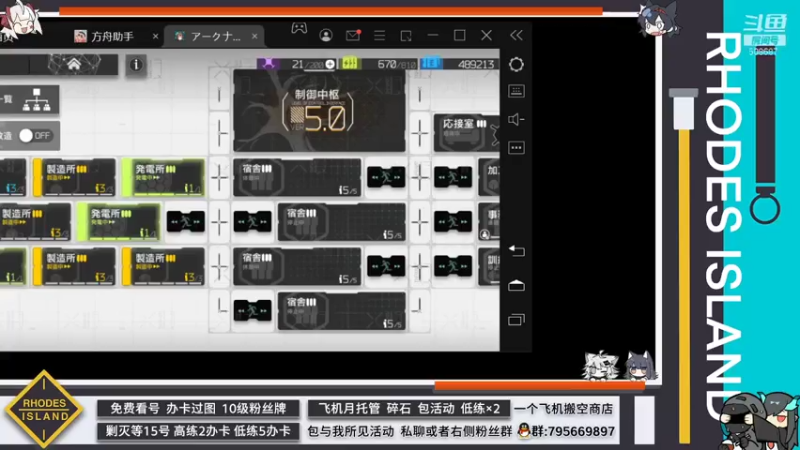Click the base home button in game
Image resolution: width=800 pixels, height=450 pixels.
pos(74,64)
